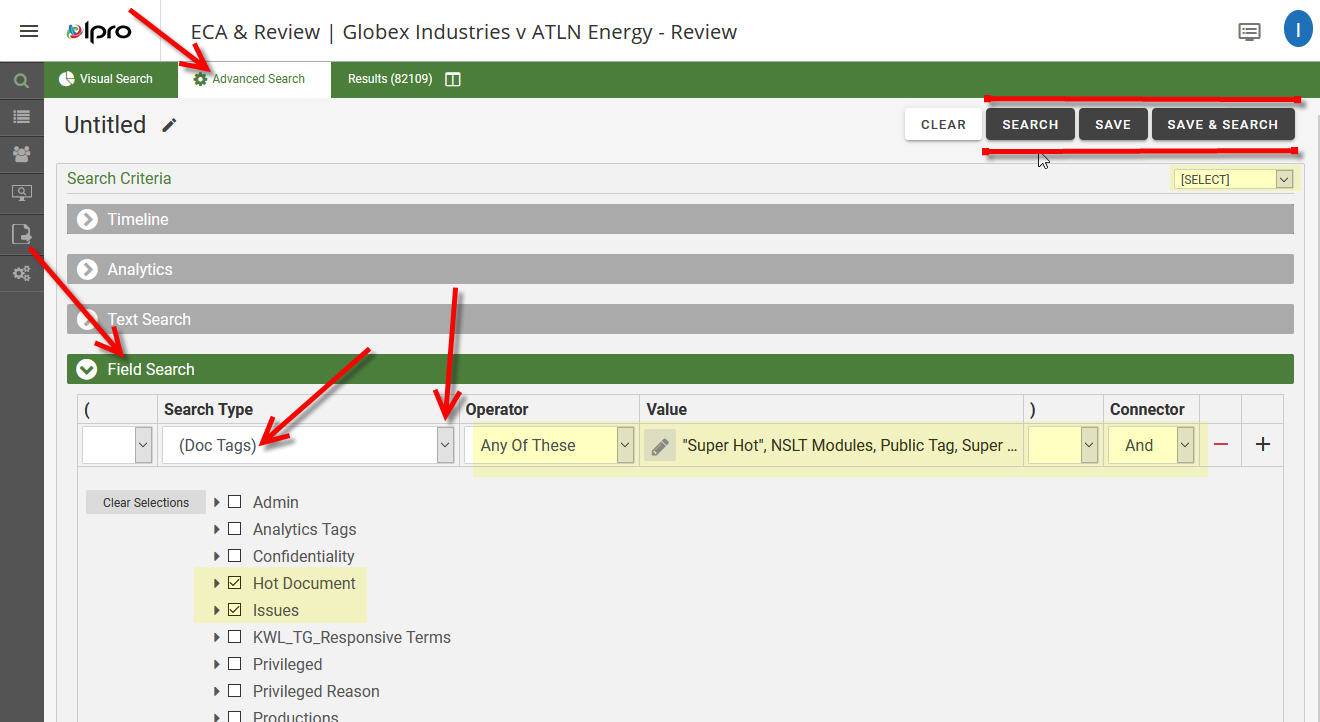Expand the Admin tag group
The image size is (1320, 722).
point(217,502)
